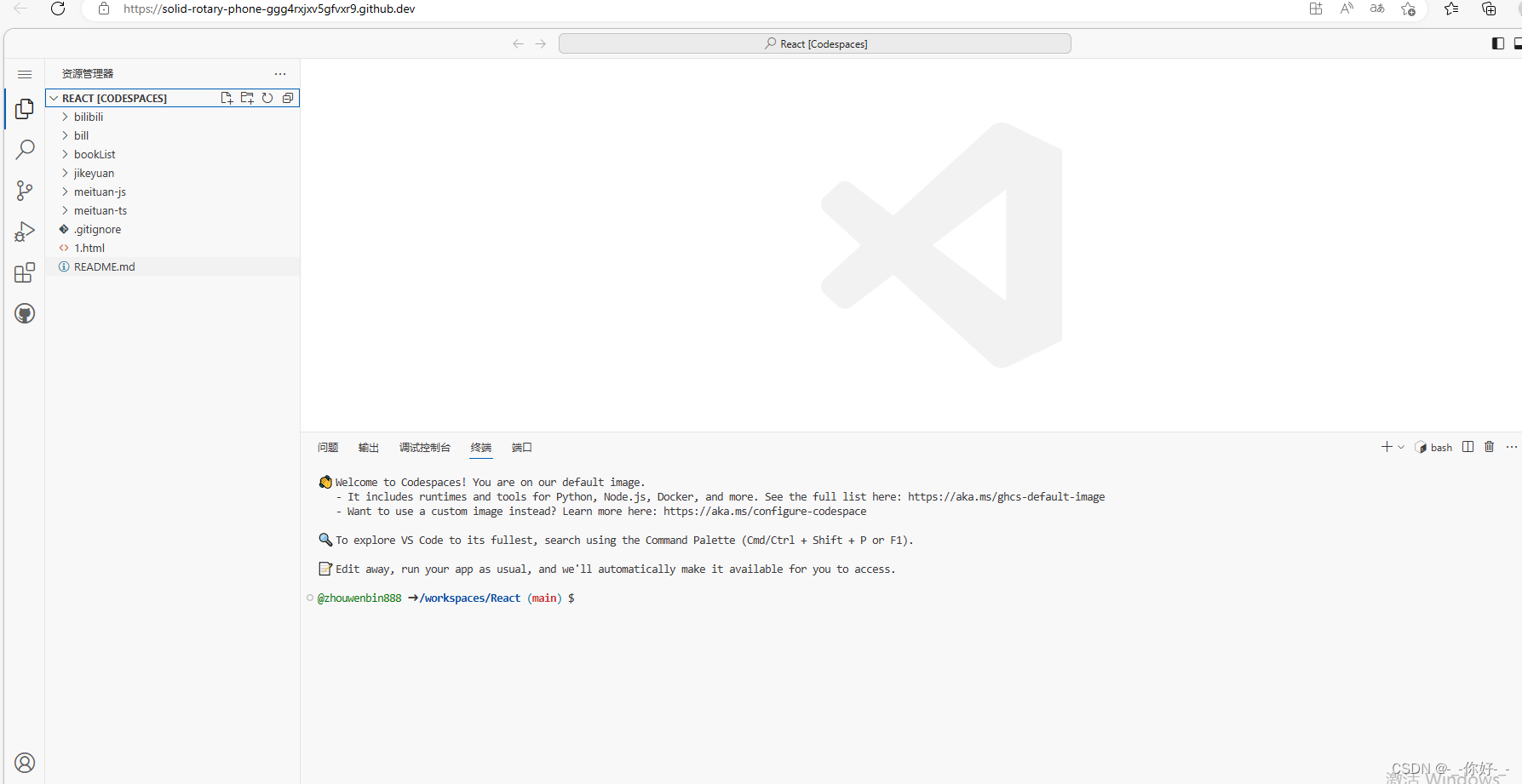The image size is (1522, 784).
Task: Expand the bill folder
Action: pos(172,135)
